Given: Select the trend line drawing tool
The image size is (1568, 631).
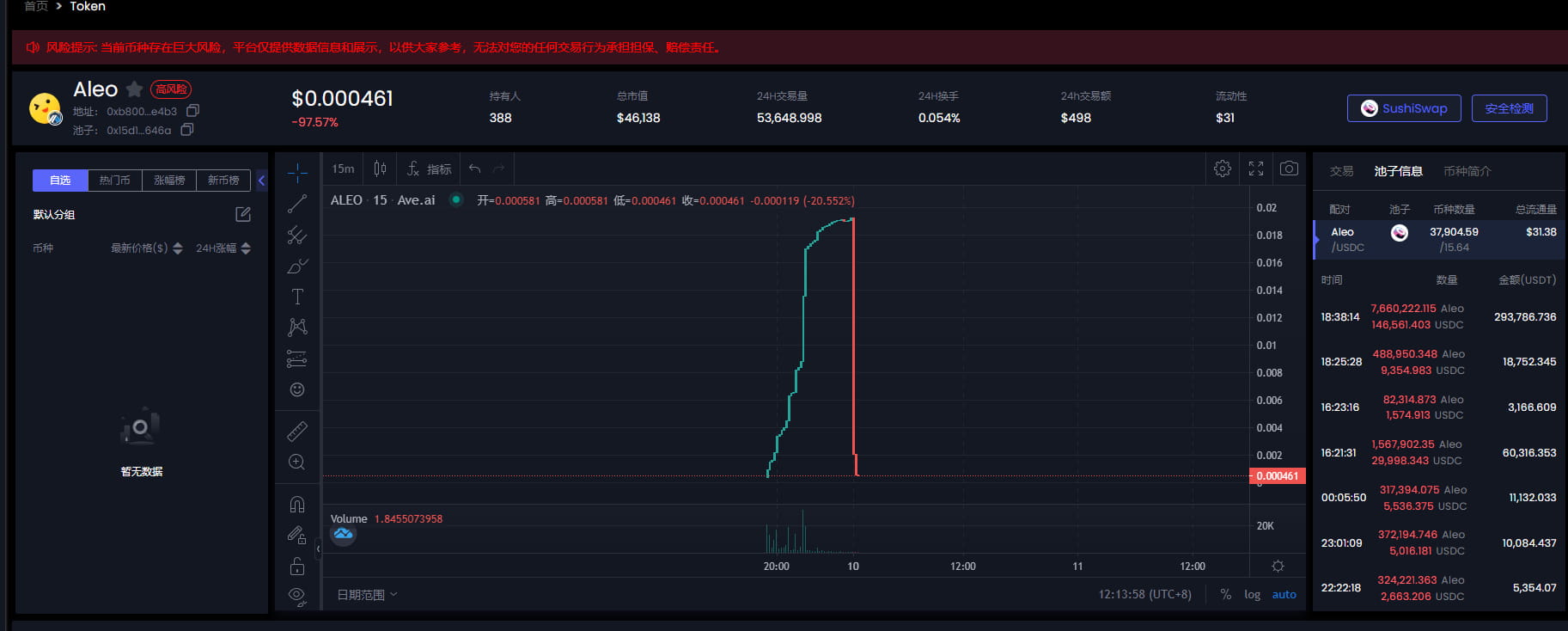Looking at the screenshot, I should click(297, 204).
